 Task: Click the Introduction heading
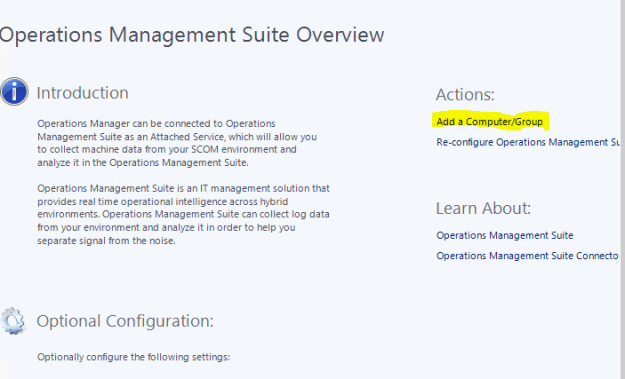pos(83,93)
